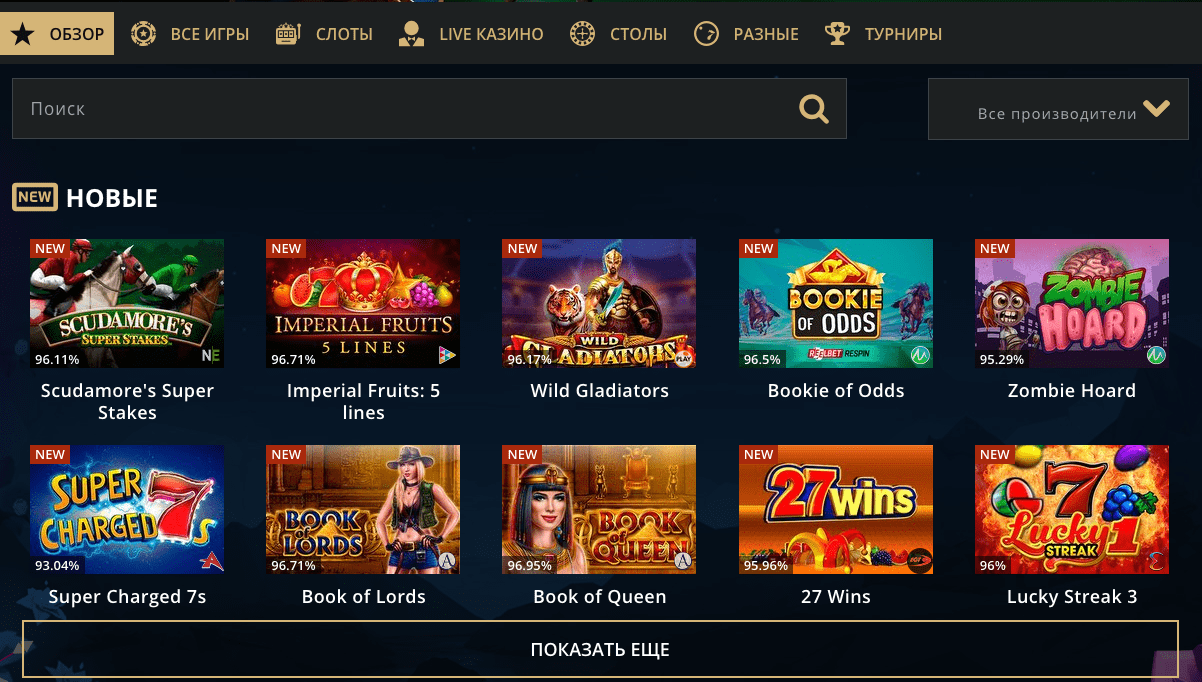
Task: Open the Турниры tab
Action: coord(883,34)
